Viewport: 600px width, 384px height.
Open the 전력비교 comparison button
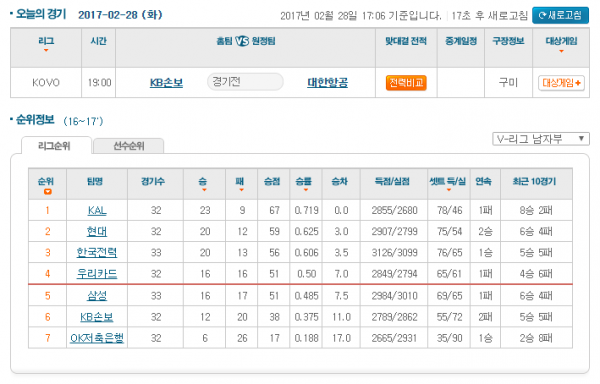coord(406,83)
